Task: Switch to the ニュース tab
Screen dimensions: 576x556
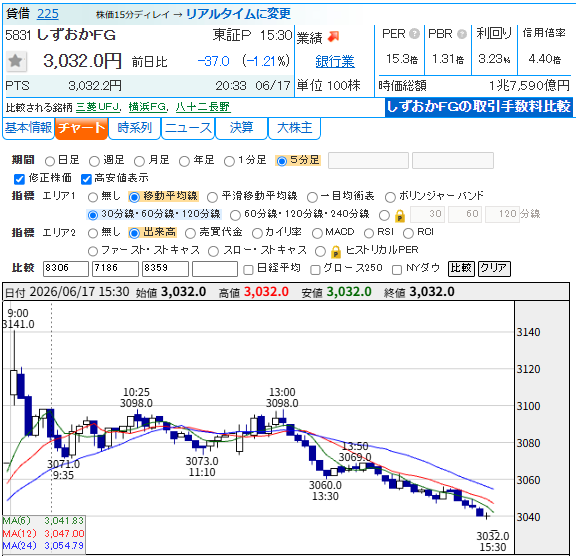Action: 188,128
